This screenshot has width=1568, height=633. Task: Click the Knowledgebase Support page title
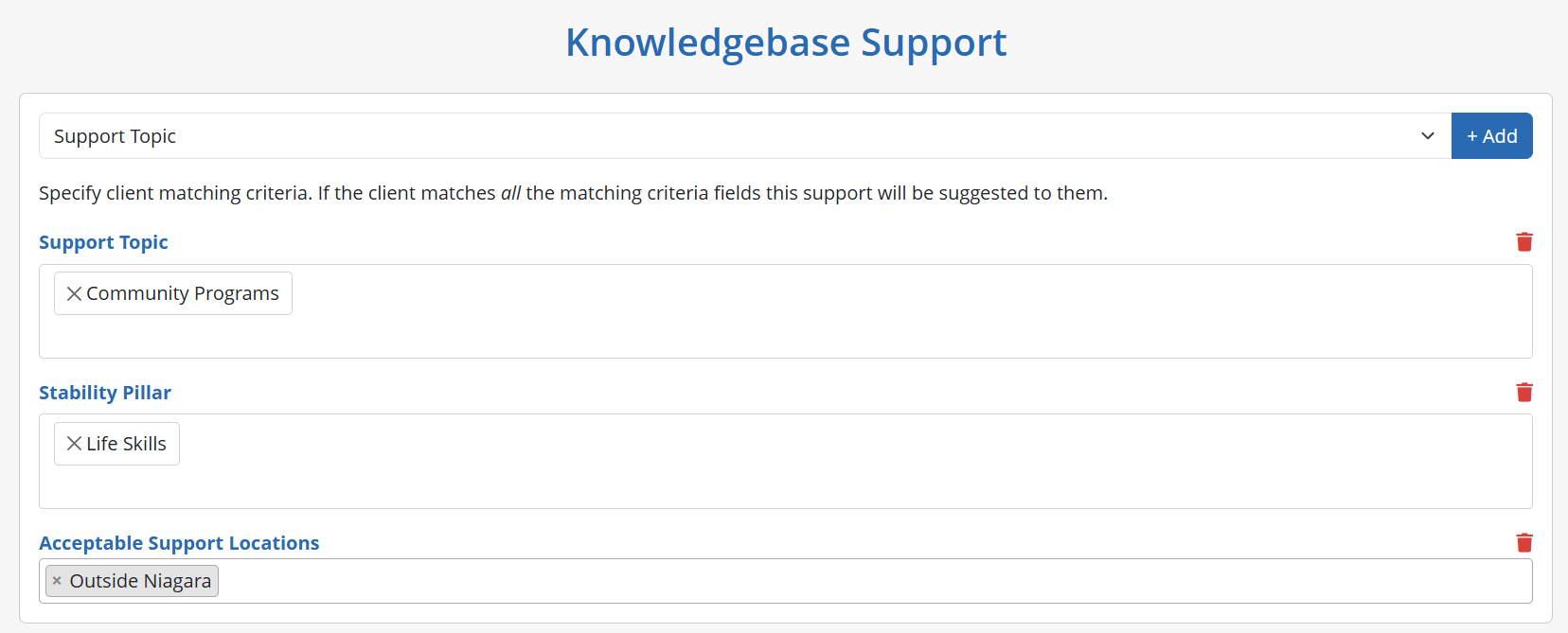[786, 43]
